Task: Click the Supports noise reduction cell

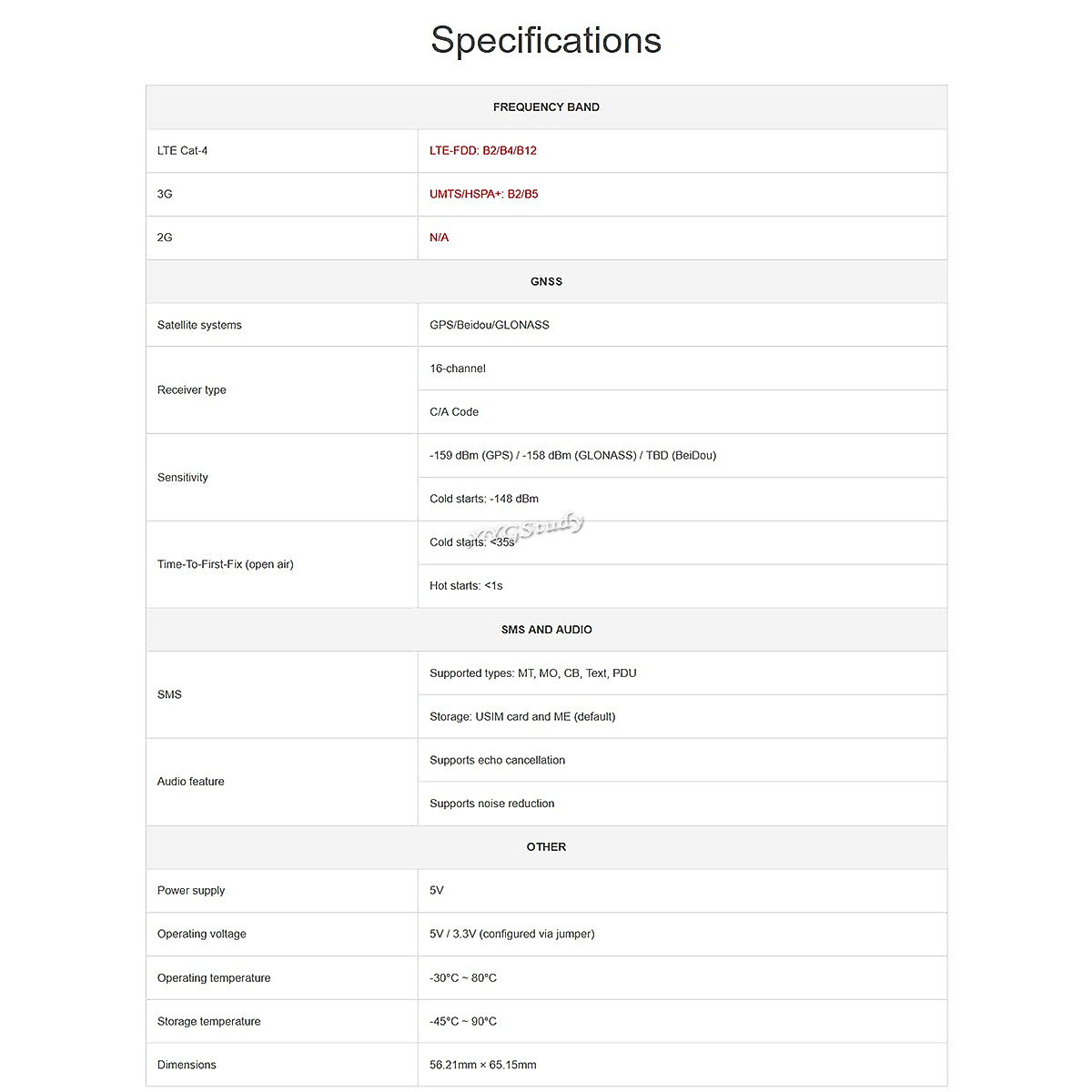Action: [x=492, y=804]
